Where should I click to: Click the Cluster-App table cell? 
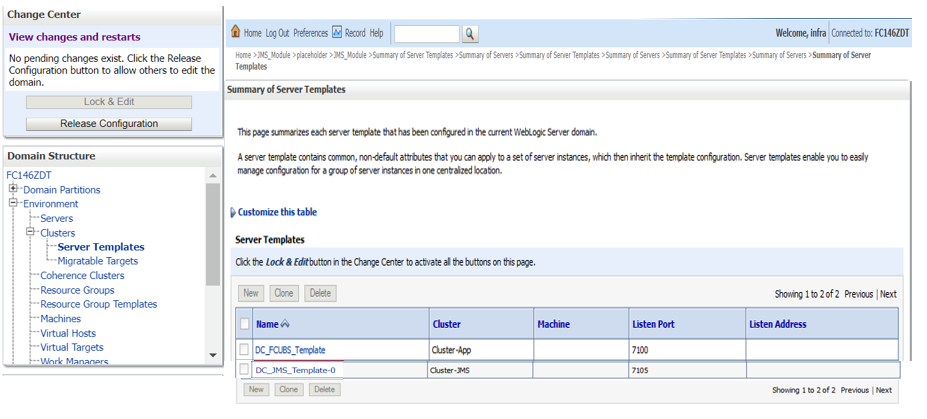point(481,350)
